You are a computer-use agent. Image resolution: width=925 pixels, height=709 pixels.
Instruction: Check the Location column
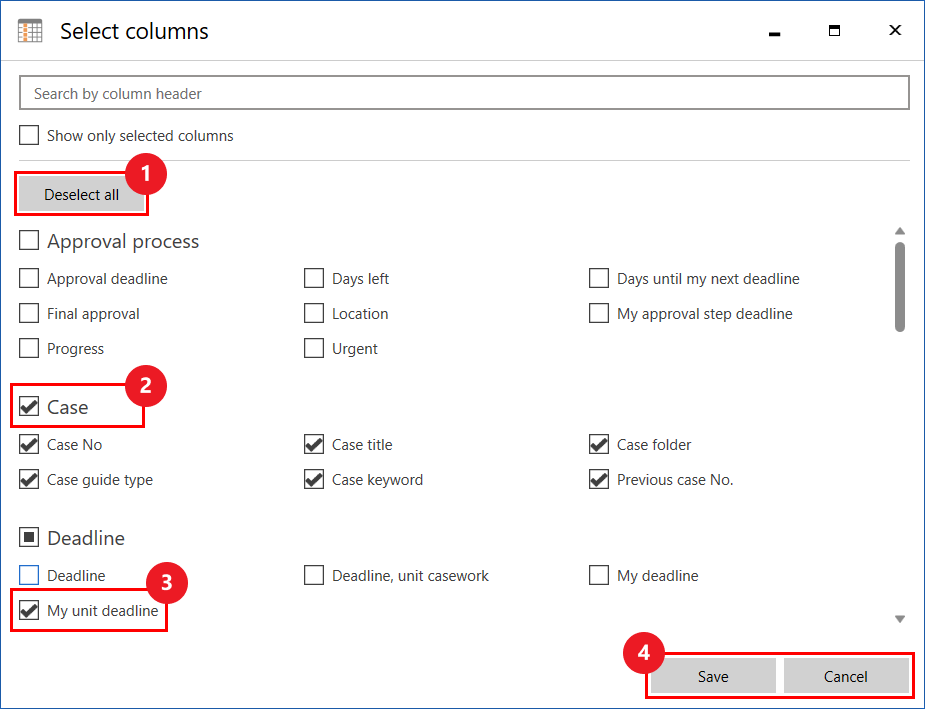click(x=314, y=313)
